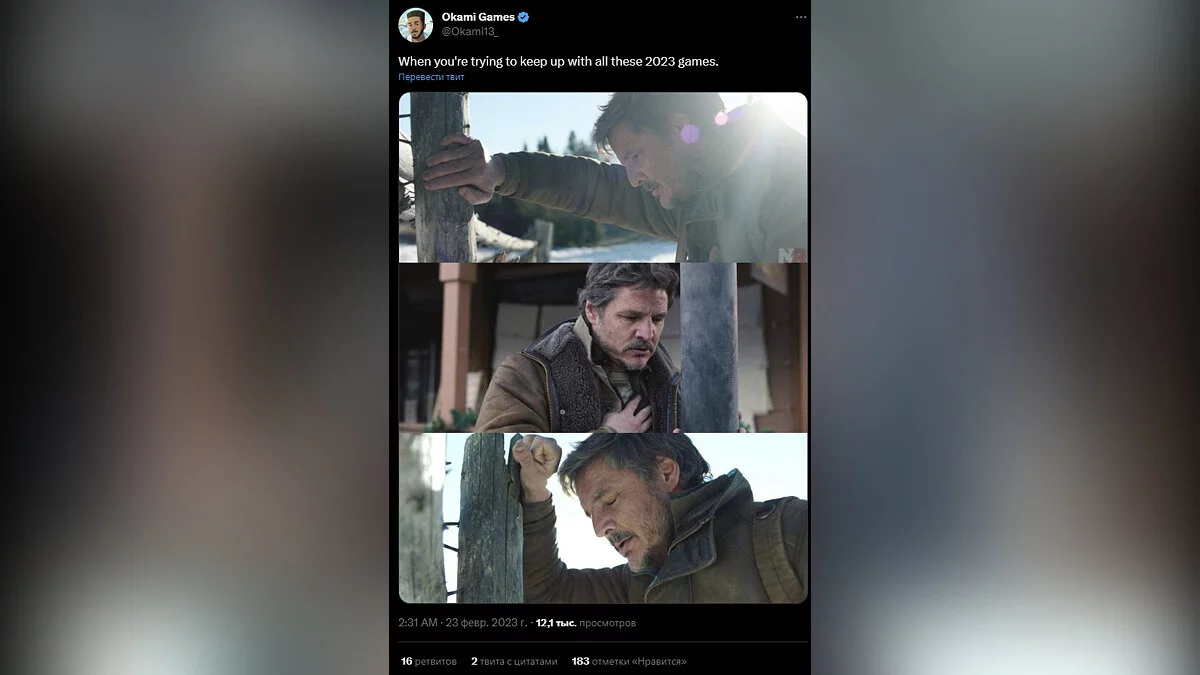Click the blurred background left of the tweet

(x=195, y=337)
